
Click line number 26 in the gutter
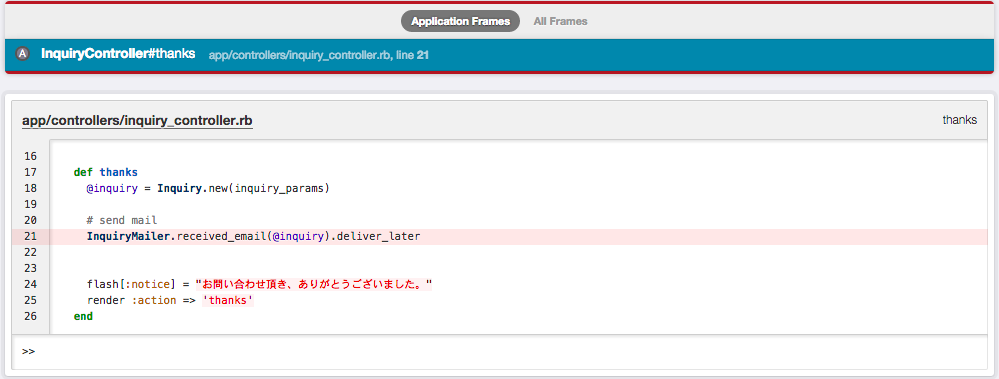(30, 316)
